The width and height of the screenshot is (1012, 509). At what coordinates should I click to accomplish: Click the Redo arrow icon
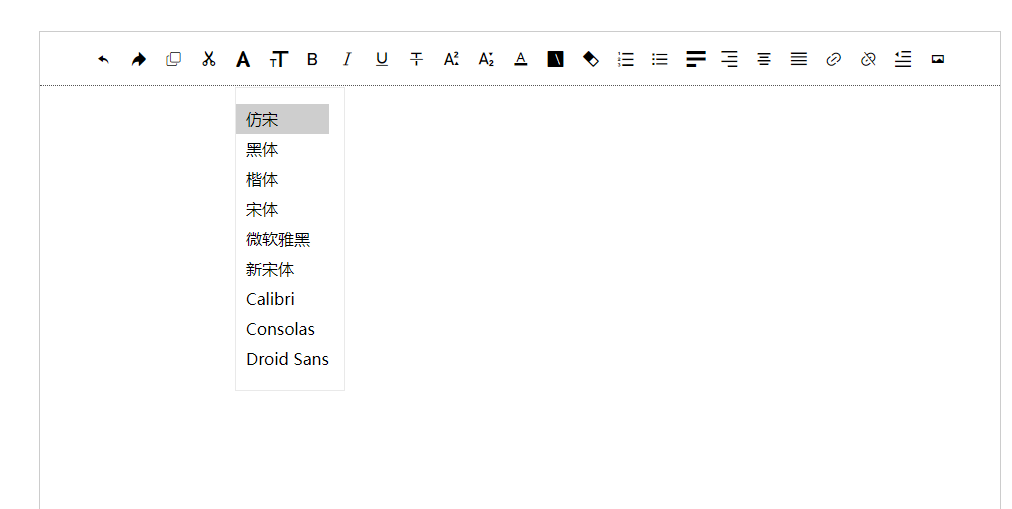pos(139,59)
